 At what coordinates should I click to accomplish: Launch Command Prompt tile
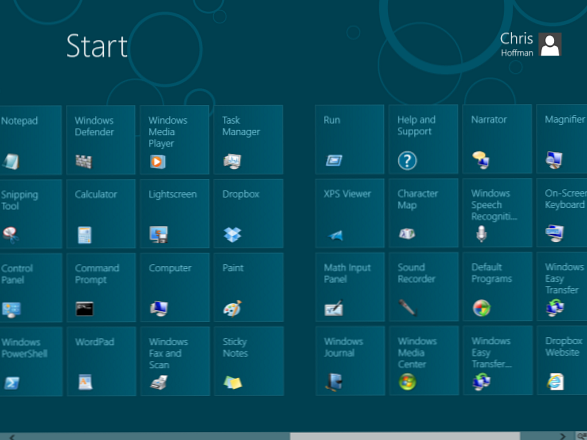click(x=101, y=287)
